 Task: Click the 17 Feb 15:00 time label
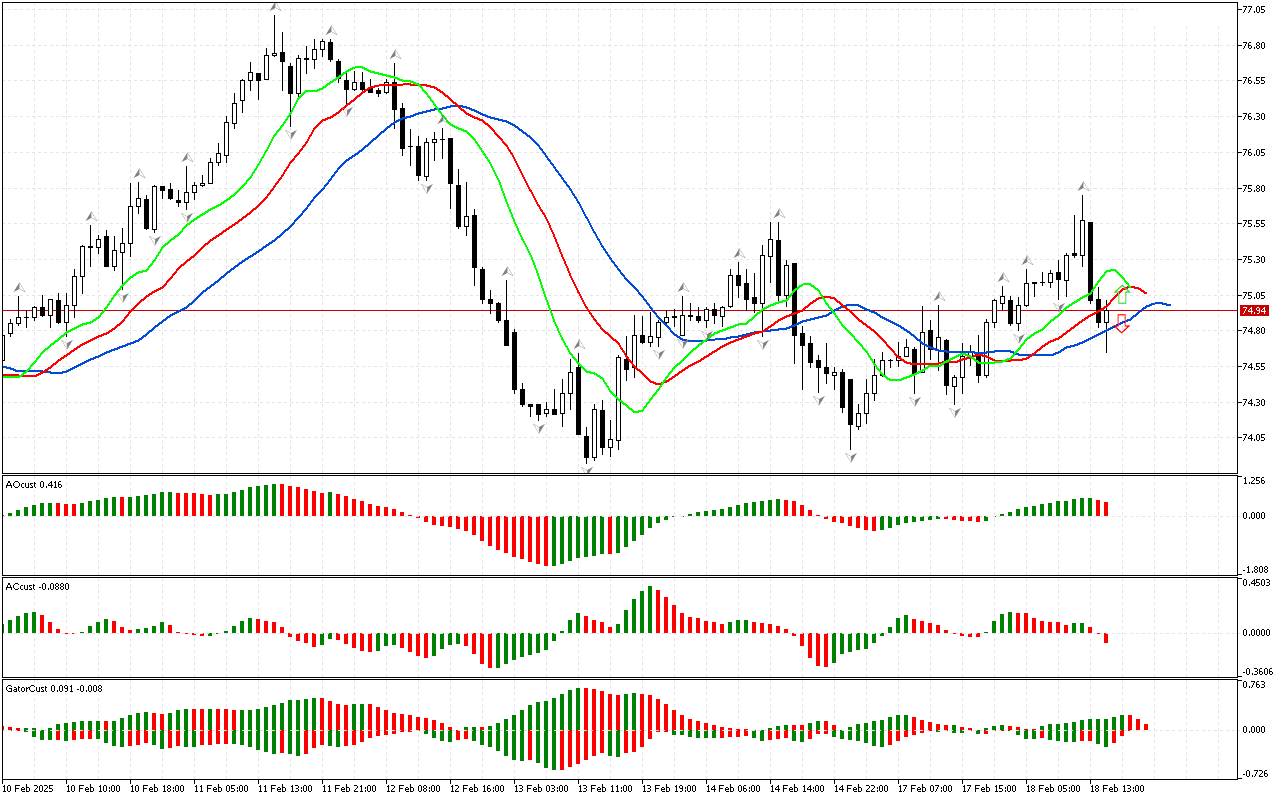[x=989, y=789]
